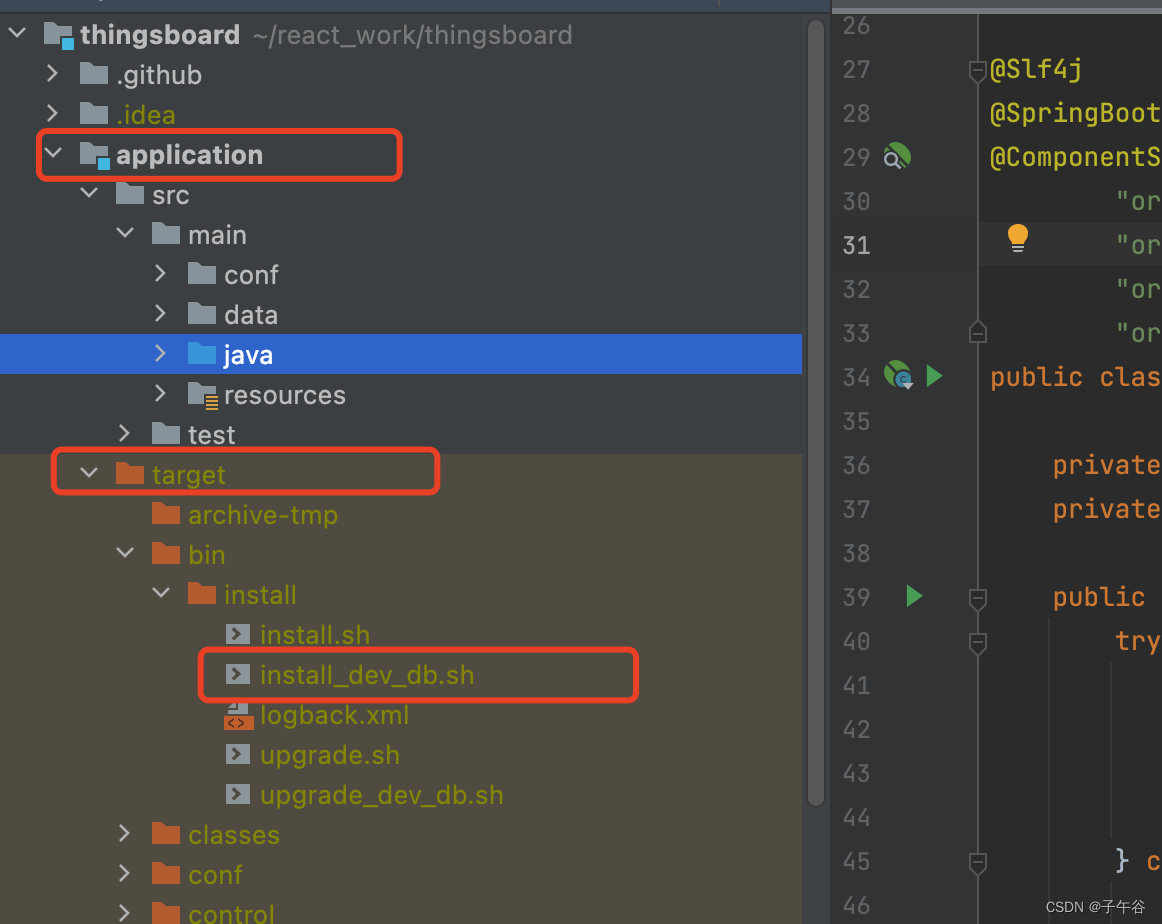This screenshot has height=924, width=1162.
Task: Collapse the main folder chevron
Action: coord(125,233)
